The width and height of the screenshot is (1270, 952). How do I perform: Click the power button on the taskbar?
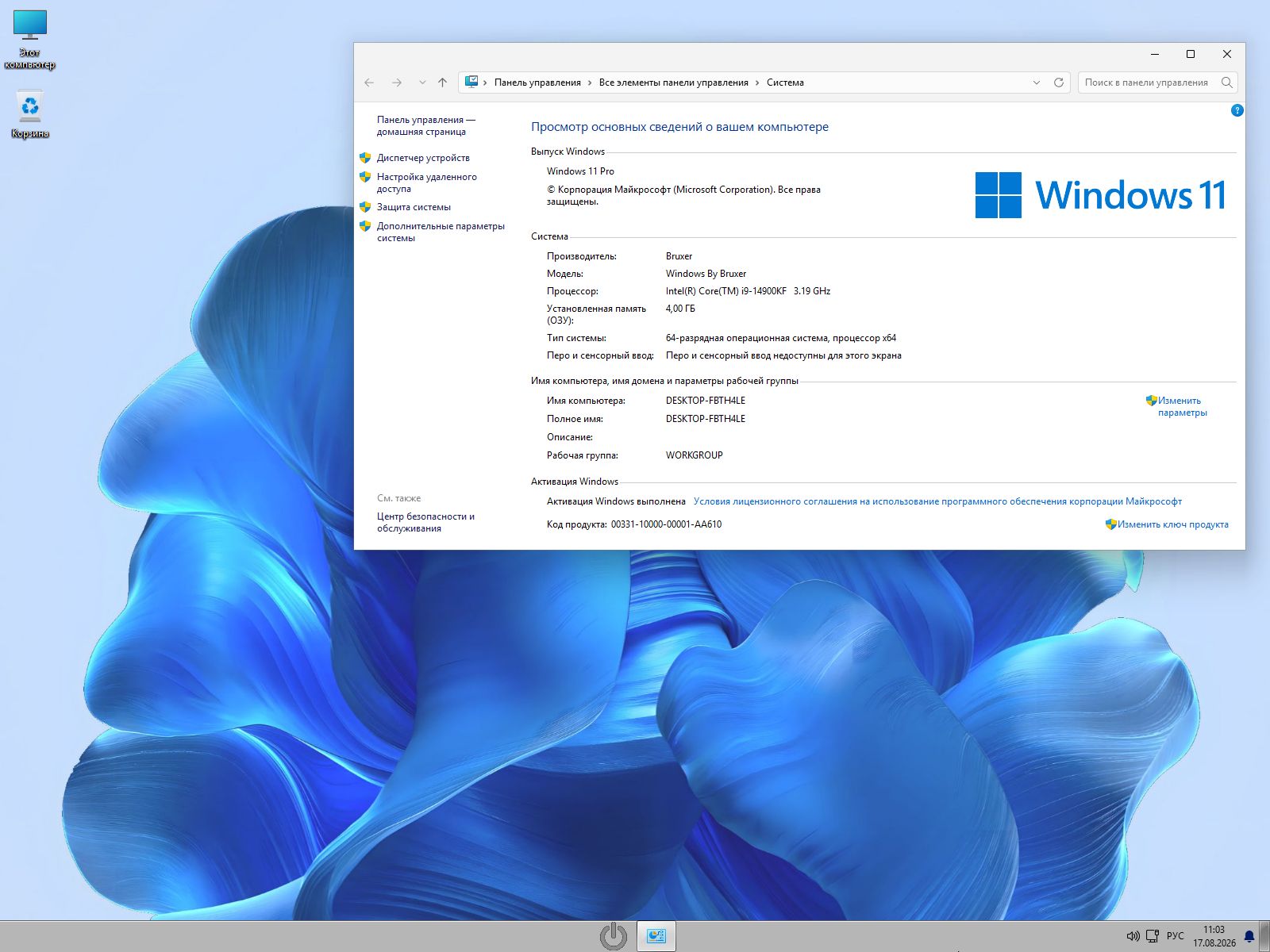click(x=614, y=936)
